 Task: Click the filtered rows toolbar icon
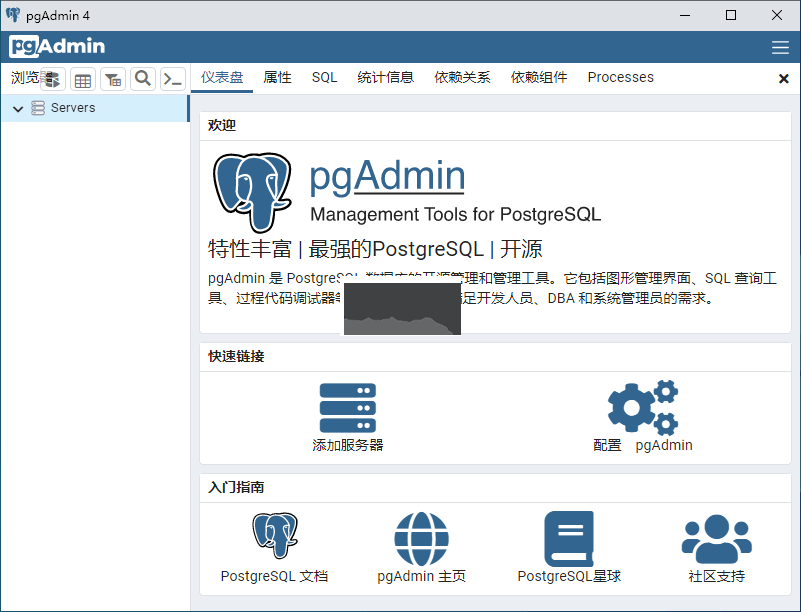coord(113,79)
